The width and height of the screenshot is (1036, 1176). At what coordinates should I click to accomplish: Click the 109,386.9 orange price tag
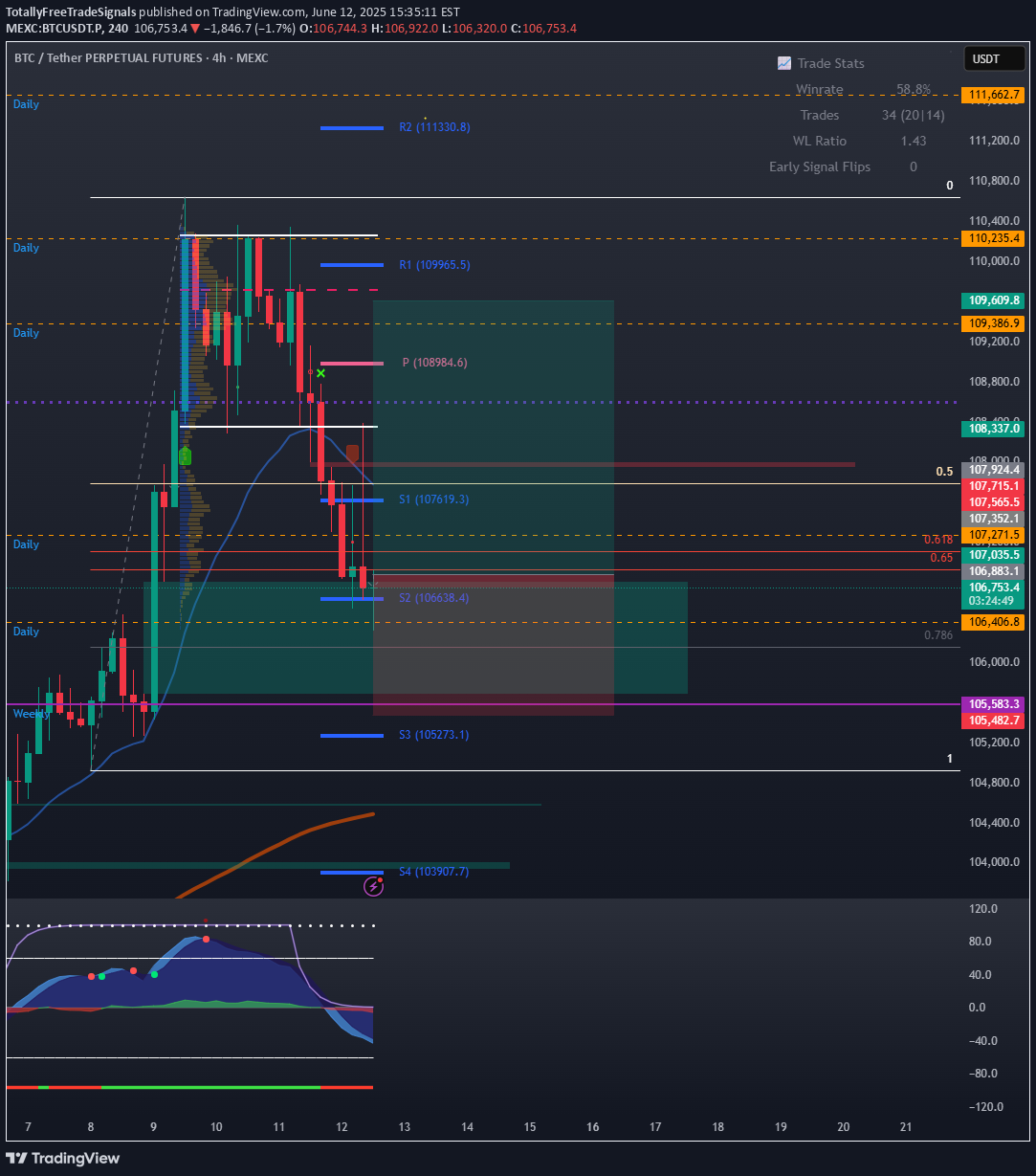click(x=994, y=324)
